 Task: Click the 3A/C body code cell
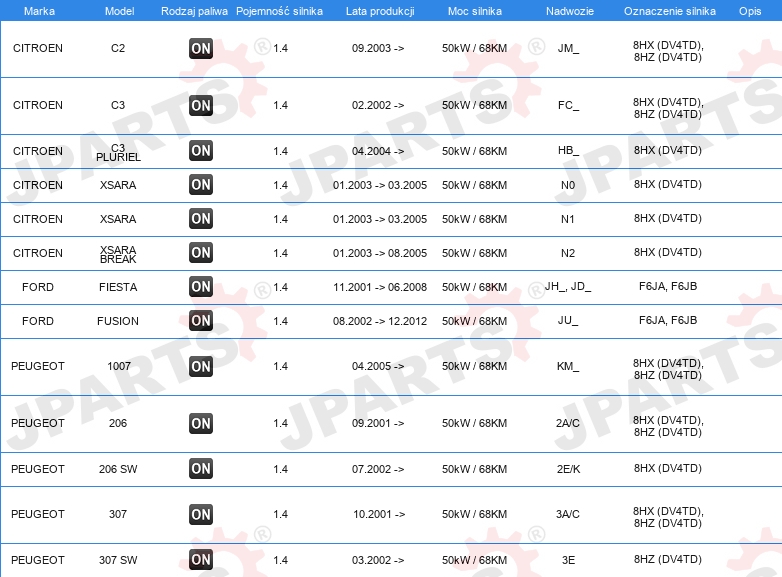(568, 514)
